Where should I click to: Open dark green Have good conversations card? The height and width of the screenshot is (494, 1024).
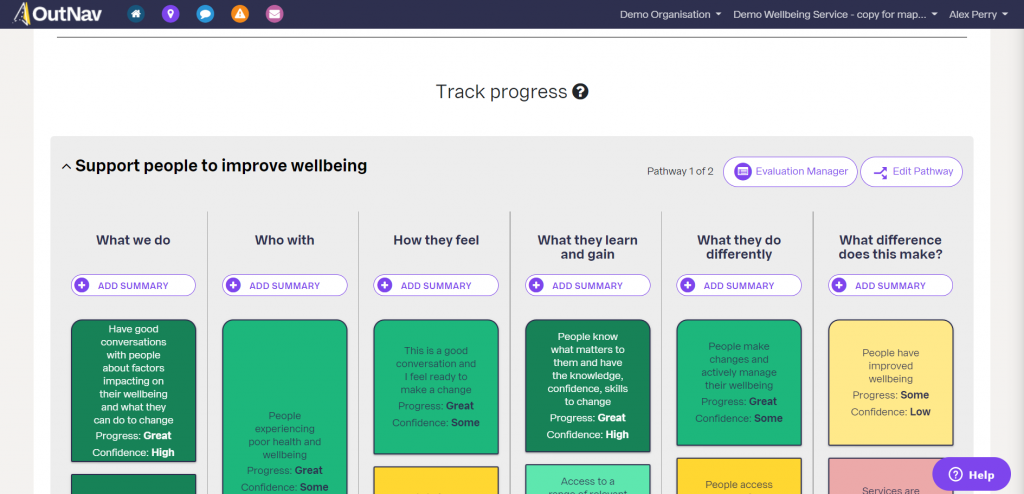point(133,391)
